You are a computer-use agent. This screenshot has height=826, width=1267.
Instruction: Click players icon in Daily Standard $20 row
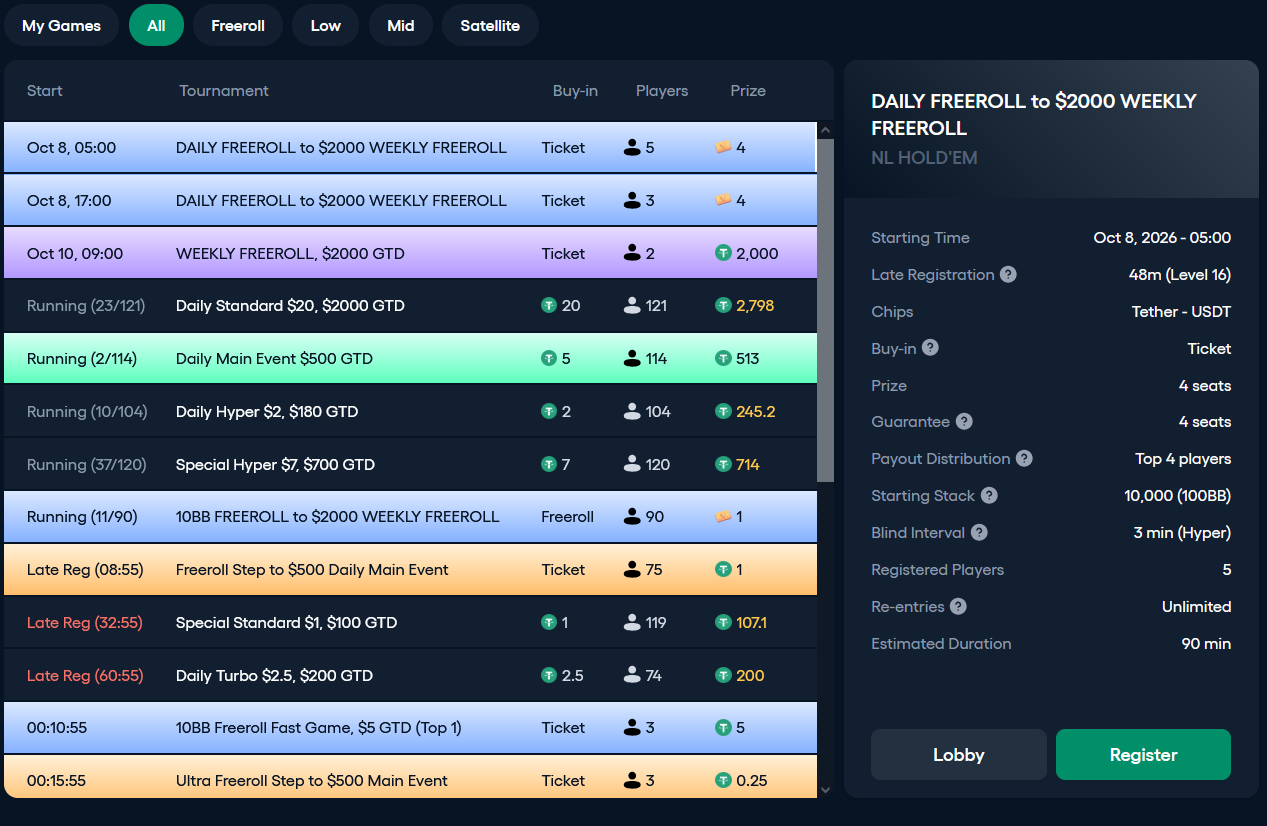pyautogui.click(x=631, y=306)
